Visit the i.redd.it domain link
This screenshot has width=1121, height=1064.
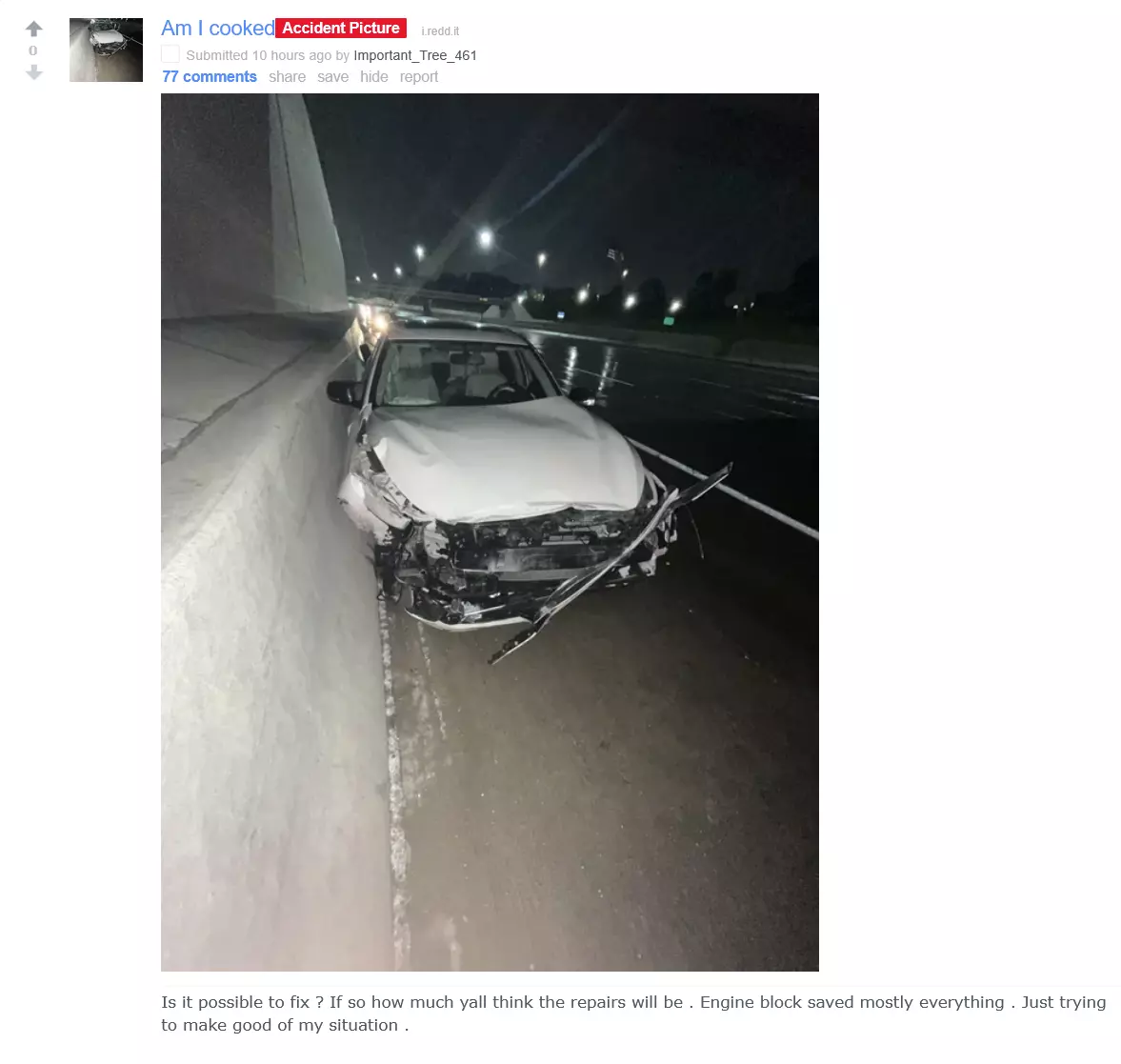[x=440, y=30]
